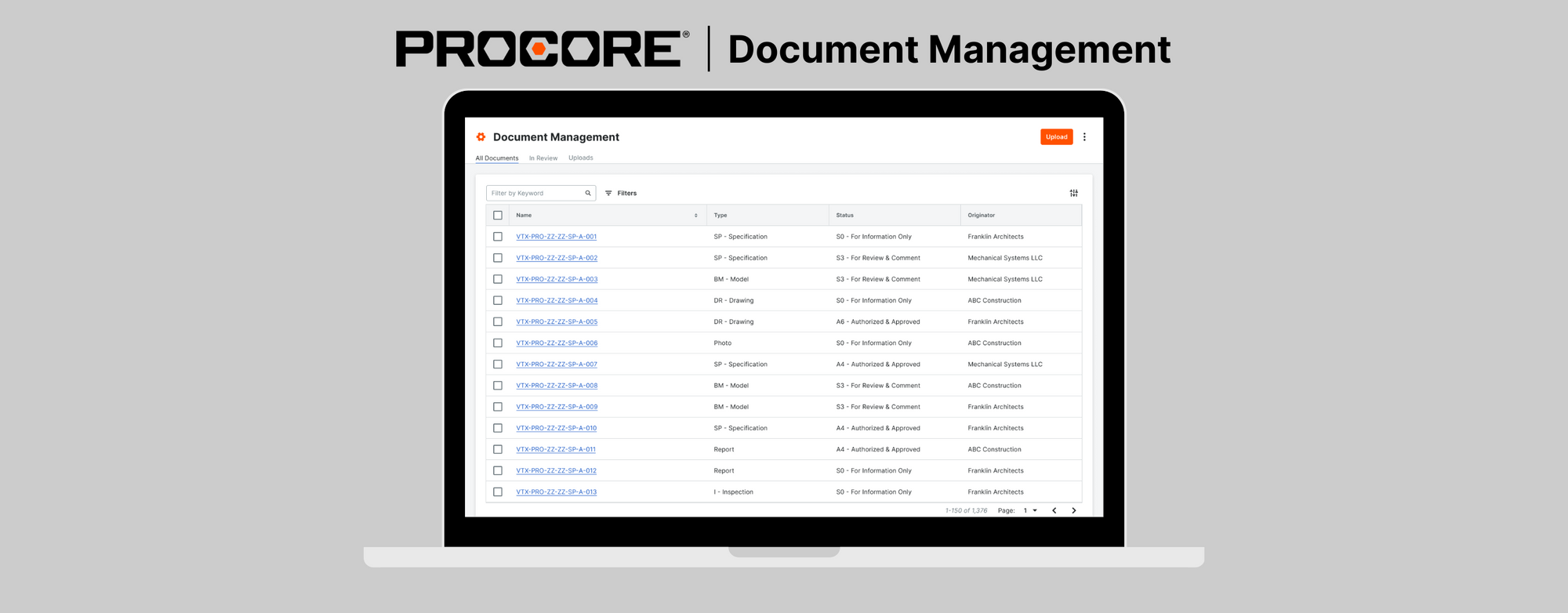This screenshot has height=613, width=1568.
Task: Sort by Name column arrow
Action: [695, 216]
